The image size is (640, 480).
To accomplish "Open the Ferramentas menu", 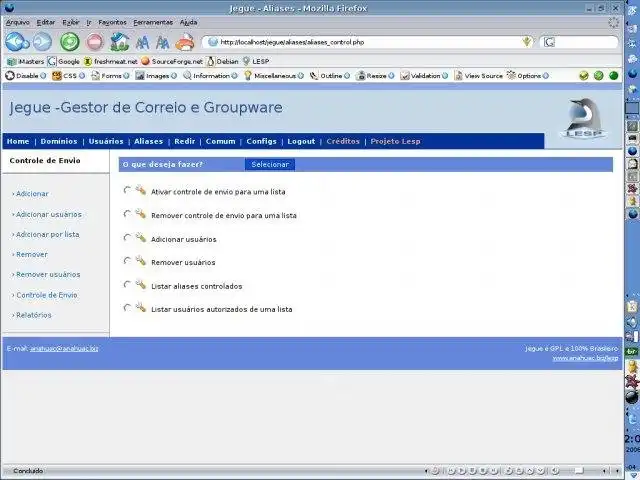I will click(x=153, y=22).
